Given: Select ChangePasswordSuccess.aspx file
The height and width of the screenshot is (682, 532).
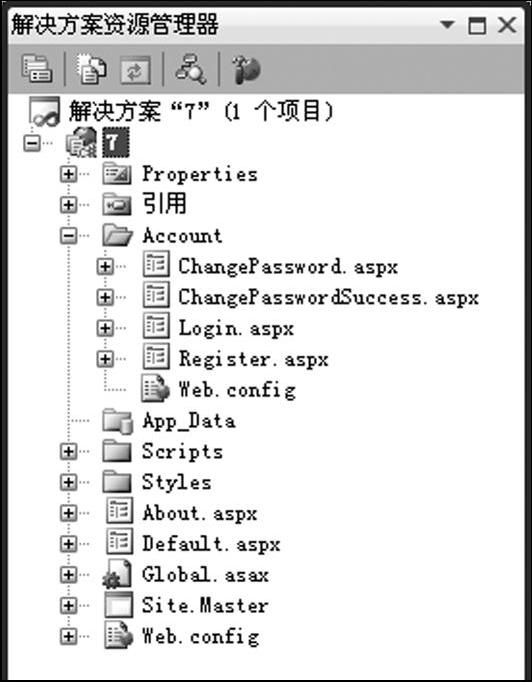Looking at the screenshot, I should [328, 298].
